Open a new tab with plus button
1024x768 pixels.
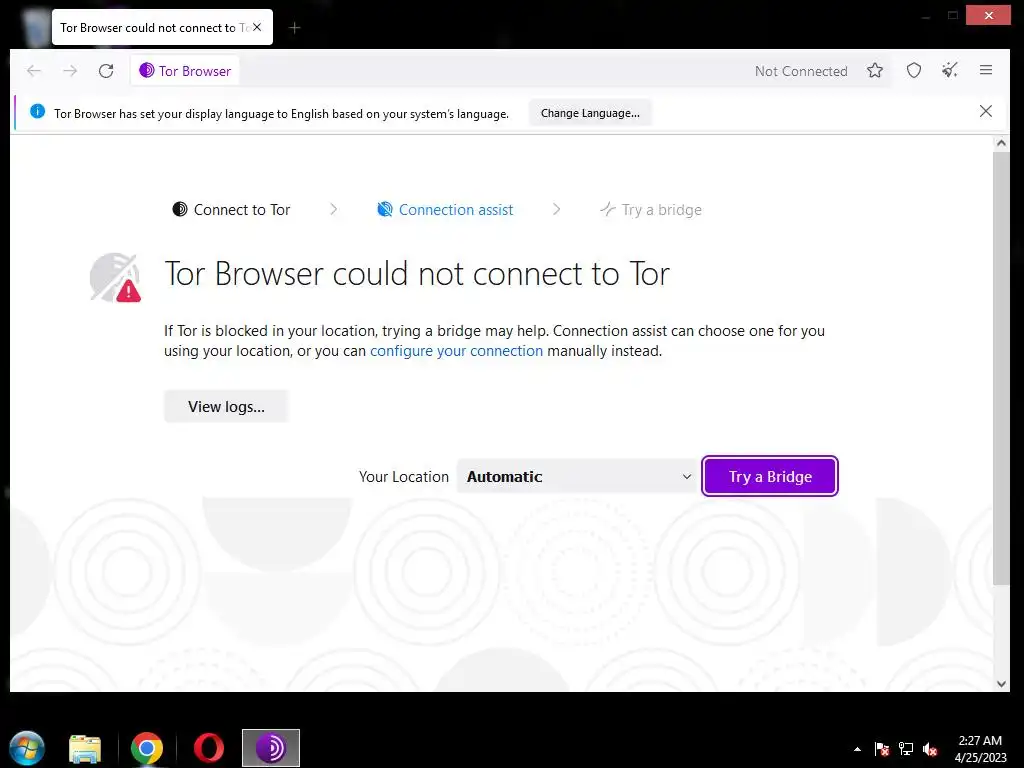point(295,27)
